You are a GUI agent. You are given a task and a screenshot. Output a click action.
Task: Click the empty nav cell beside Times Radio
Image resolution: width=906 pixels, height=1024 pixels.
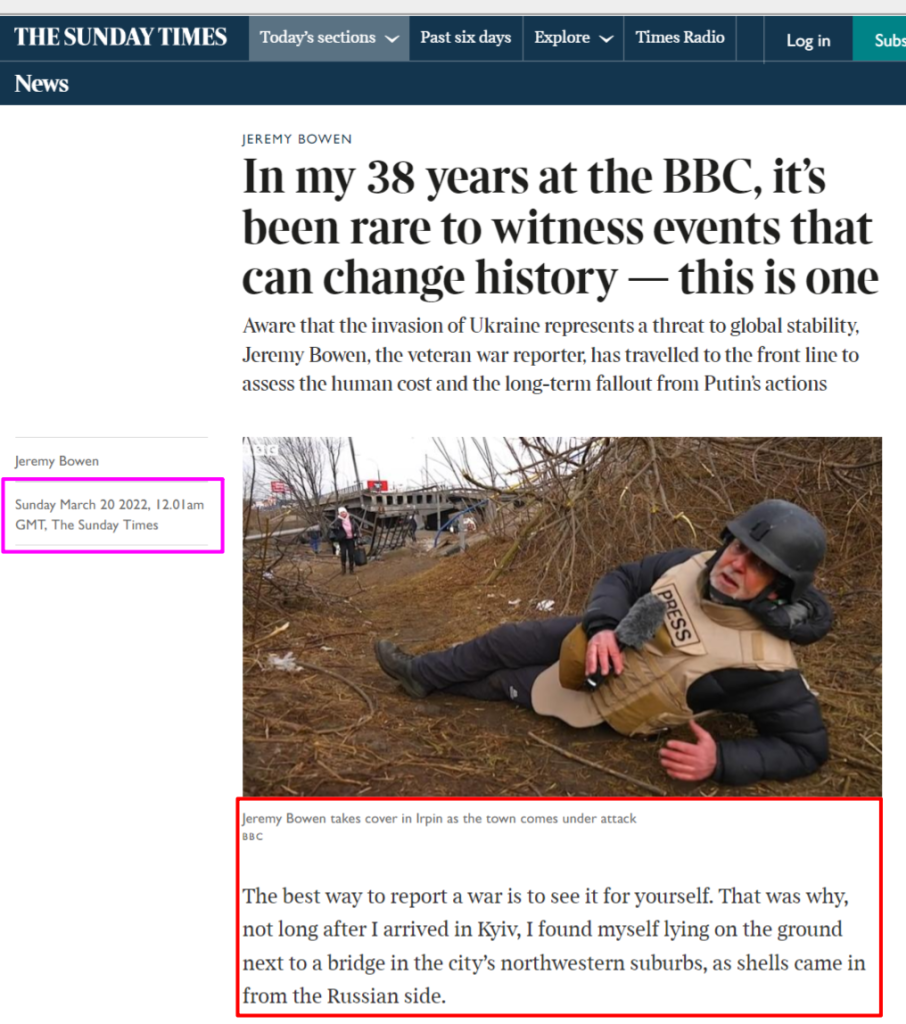750,38
